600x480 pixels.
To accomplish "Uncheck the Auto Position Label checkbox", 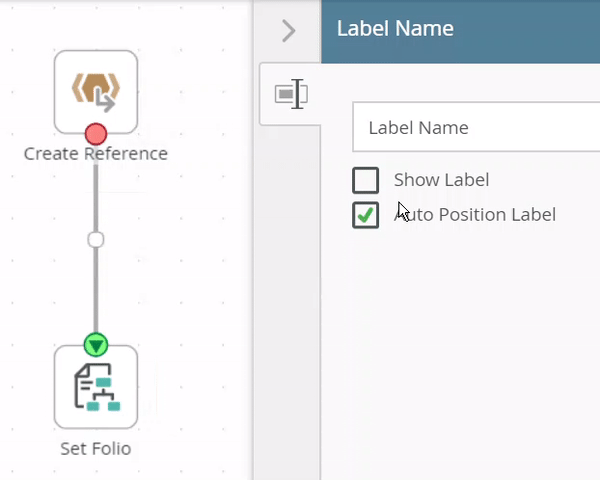I will coord(366,215).
